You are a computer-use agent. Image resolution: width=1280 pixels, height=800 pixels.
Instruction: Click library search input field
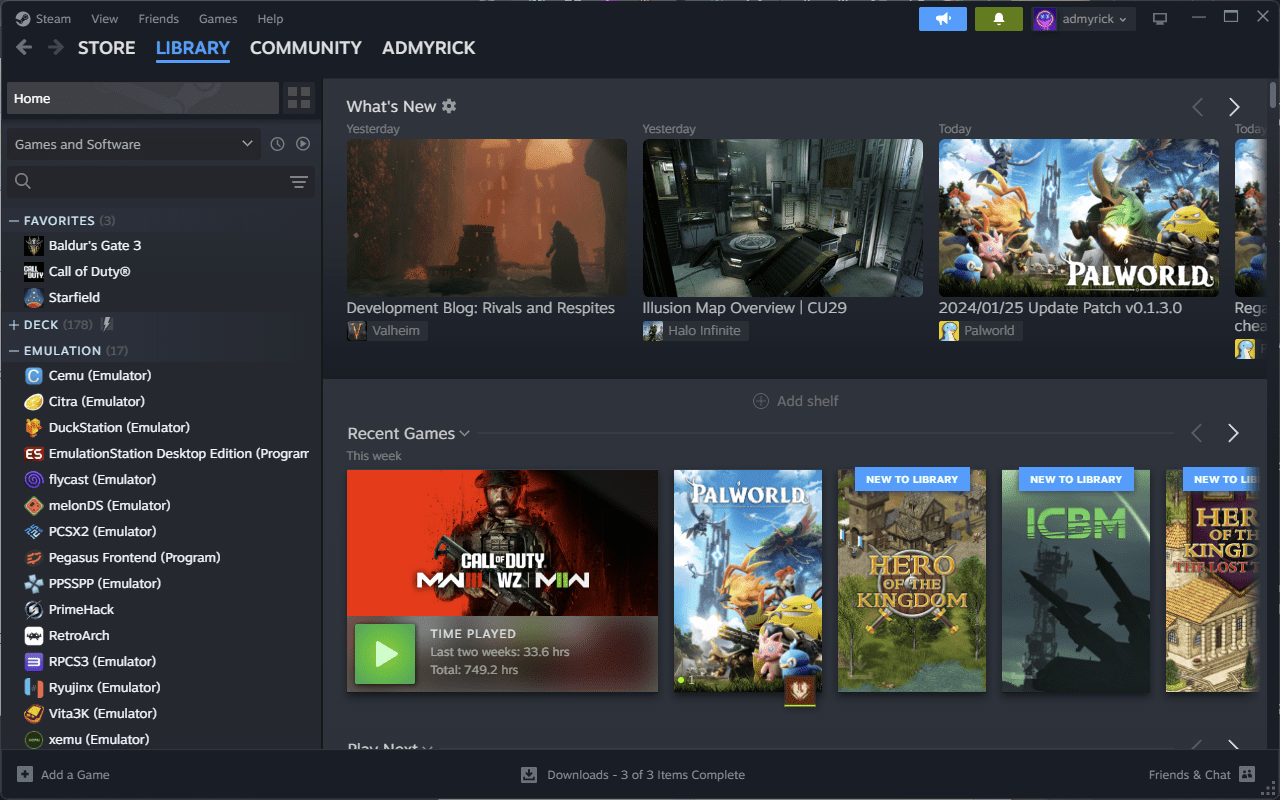pos(161,181)
